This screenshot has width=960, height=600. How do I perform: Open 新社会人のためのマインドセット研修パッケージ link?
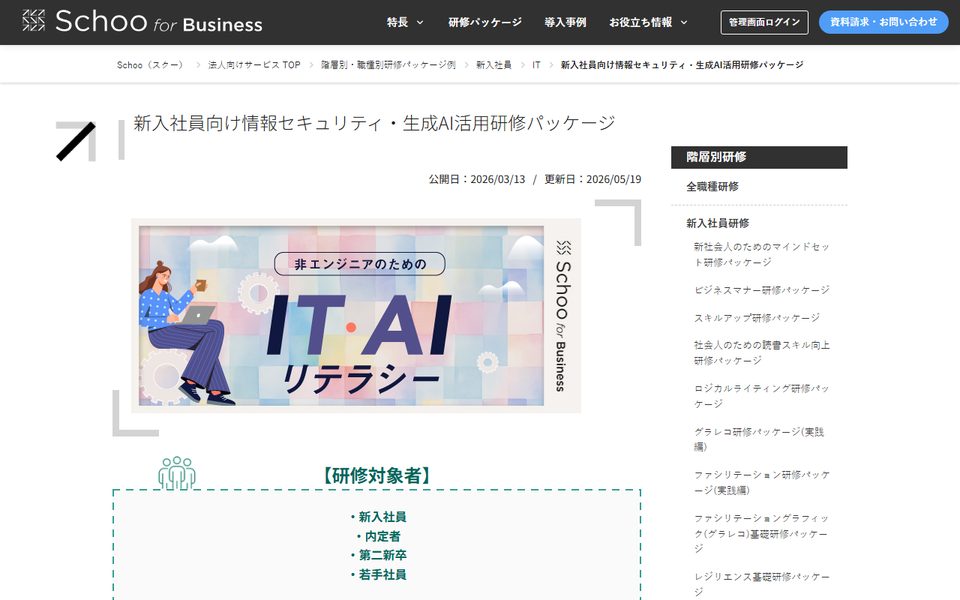(762, 254)
